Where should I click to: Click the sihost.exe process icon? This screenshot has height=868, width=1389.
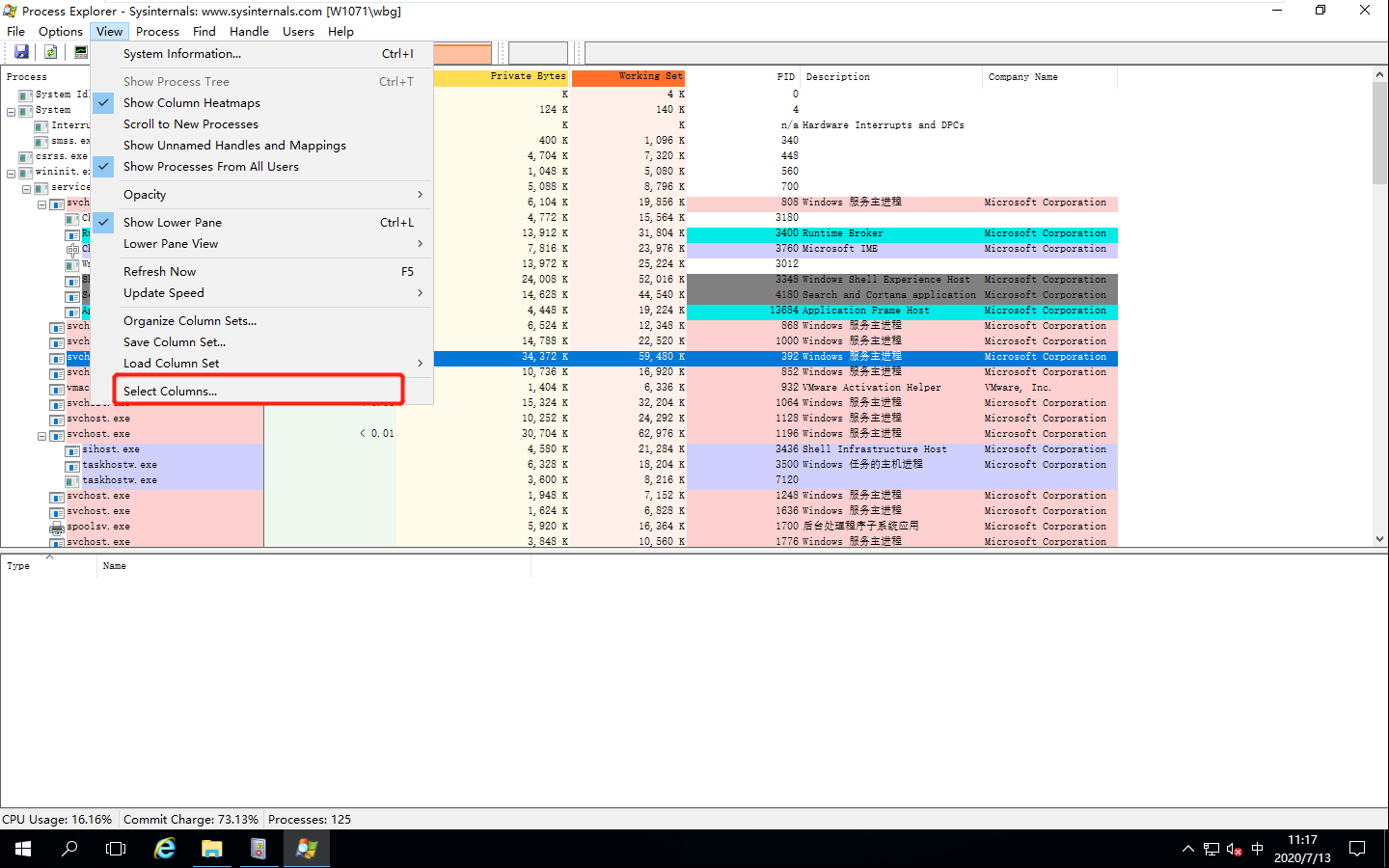tap(72, 449)
